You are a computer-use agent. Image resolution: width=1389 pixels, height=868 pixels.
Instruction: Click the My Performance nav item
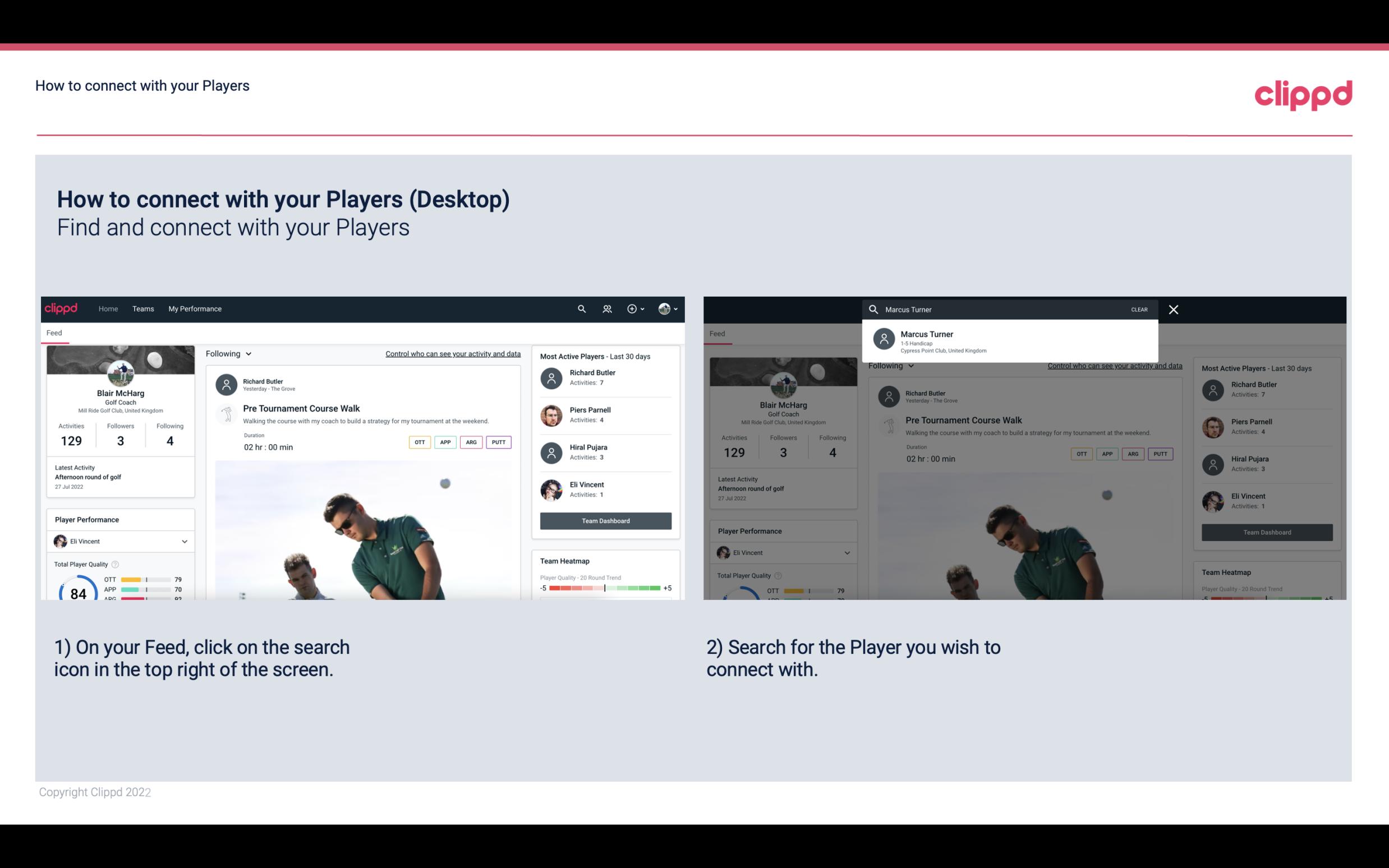(x=195, y=309)
